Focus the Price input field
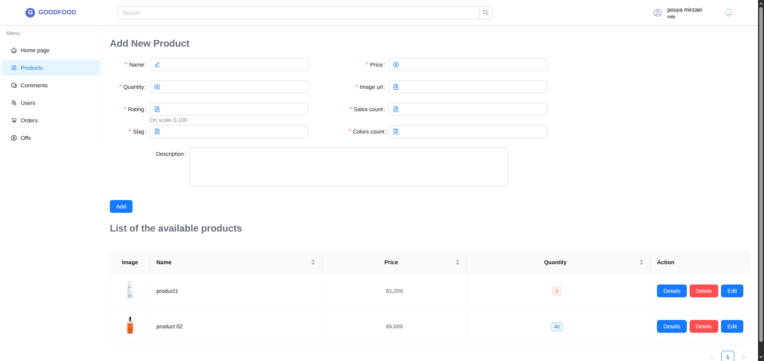 point(468,64)
